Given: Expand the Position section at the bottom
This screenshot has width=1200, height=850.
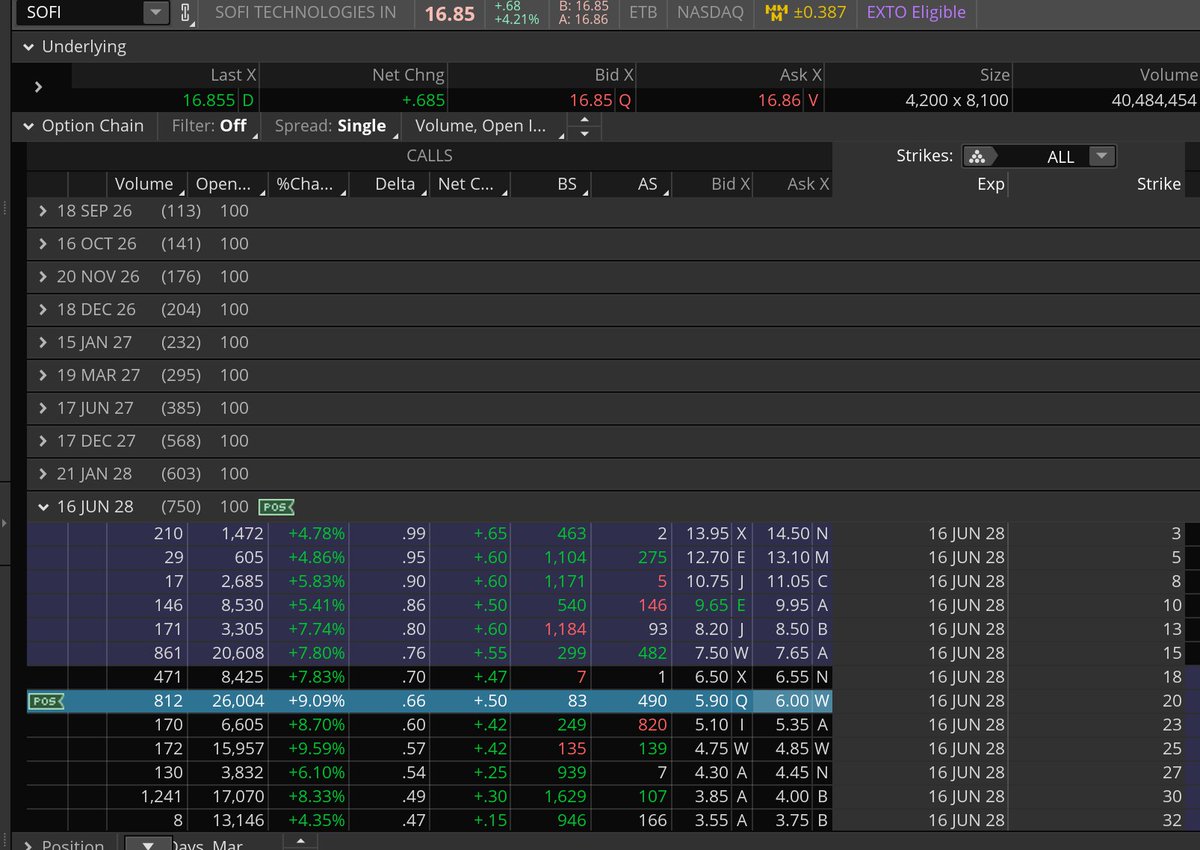Looking at the screenshot, I should click(x=28, y=844).
